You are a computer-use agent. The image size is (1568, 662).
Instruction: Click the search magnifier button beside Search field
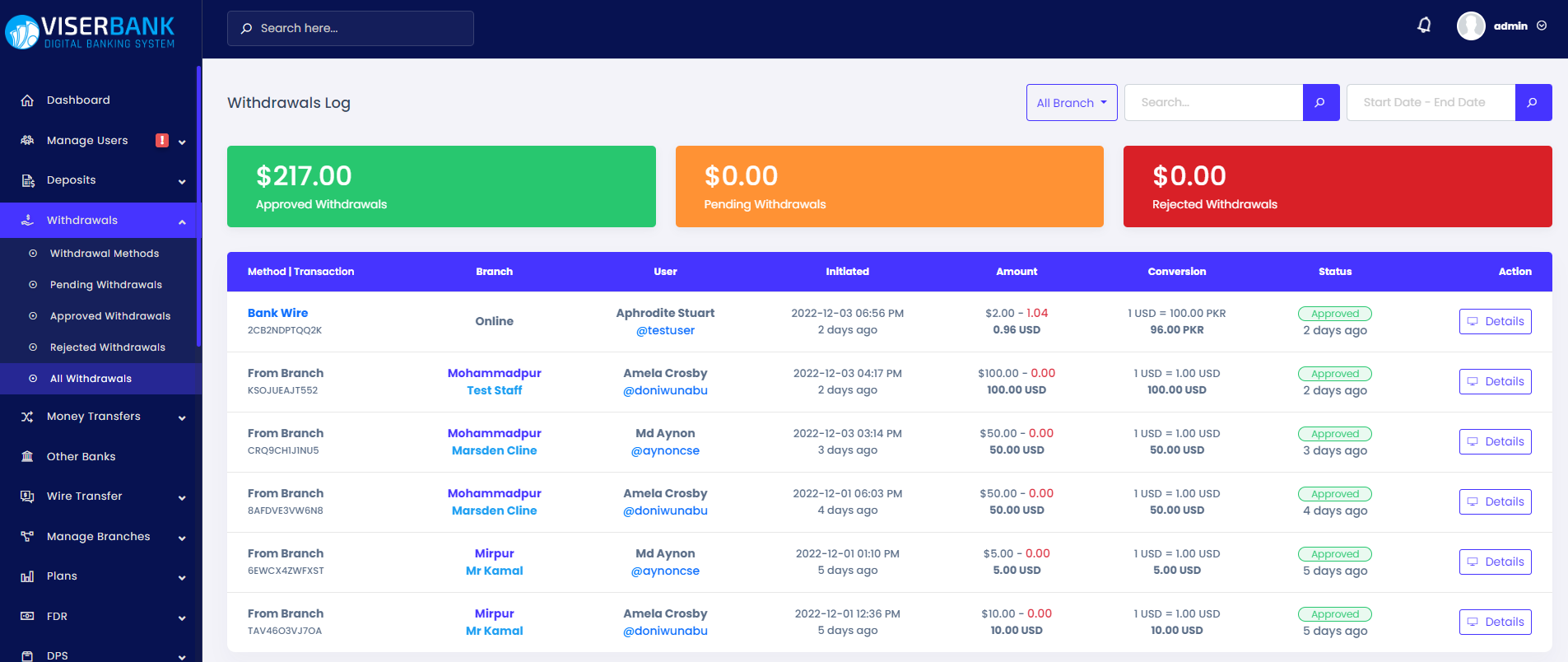point(1320,103)
